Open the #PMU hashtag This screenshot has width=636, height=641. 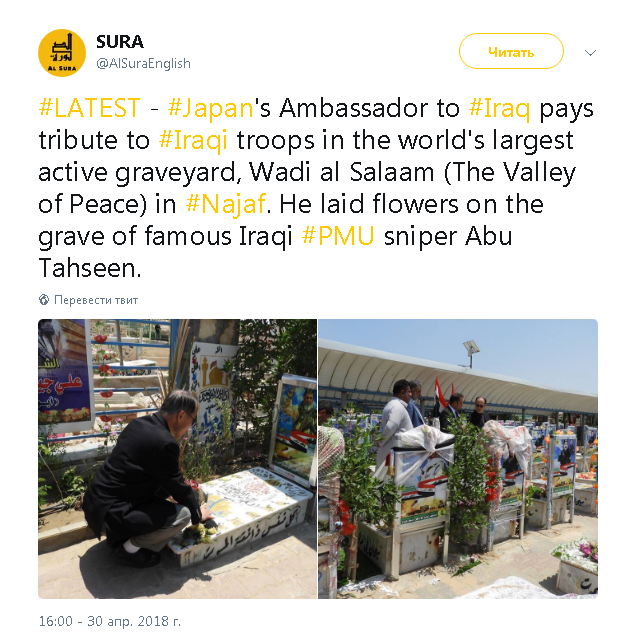pyautogui.click(x=338, y=236)
